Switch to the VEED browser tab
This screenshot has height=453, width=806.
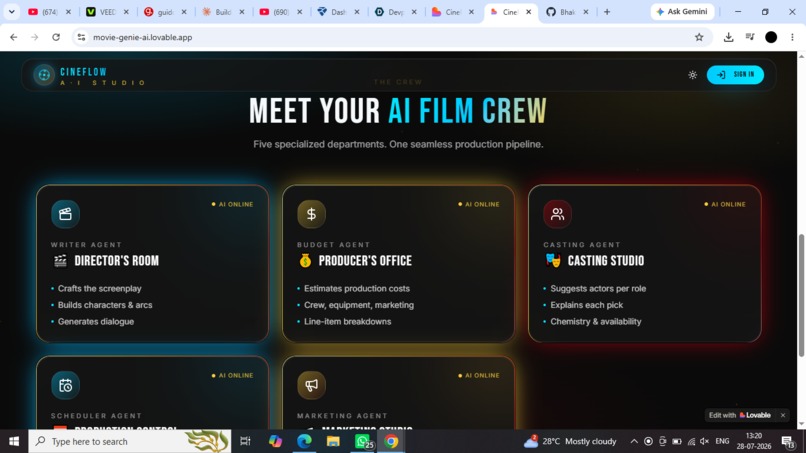107,12
